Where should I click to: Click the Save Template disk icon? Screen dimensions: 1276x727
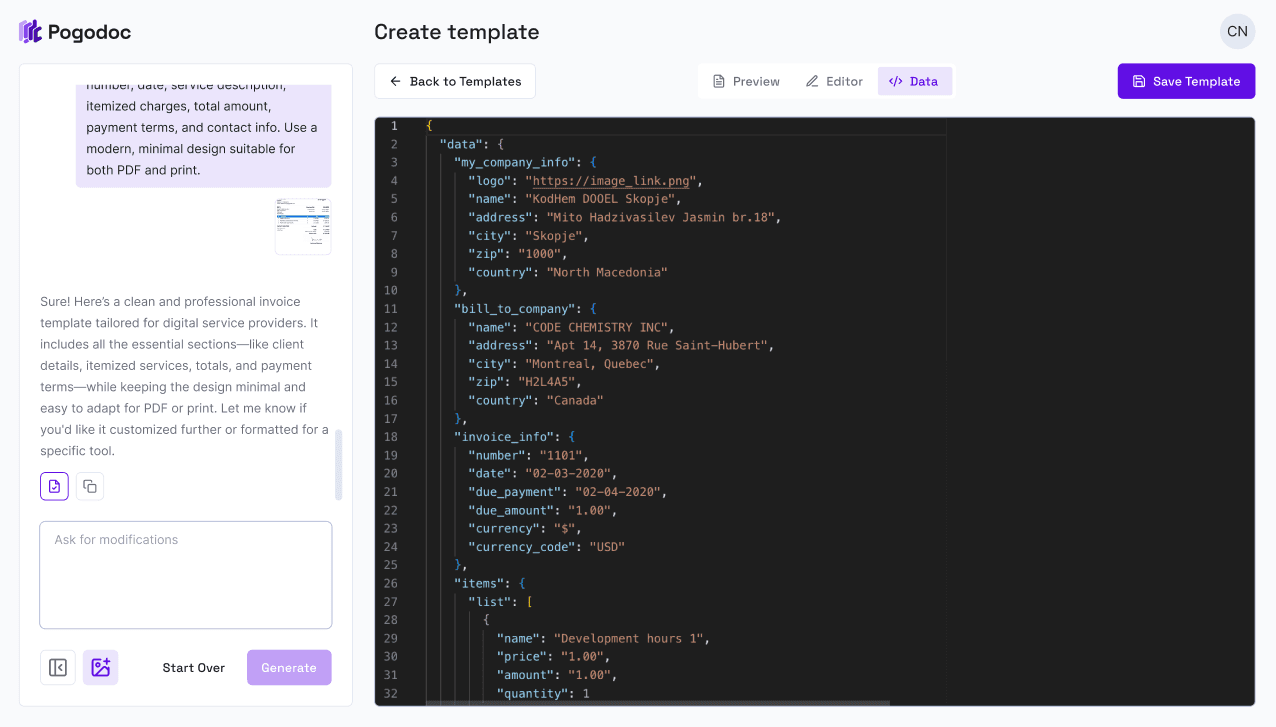click(1139, 81)
